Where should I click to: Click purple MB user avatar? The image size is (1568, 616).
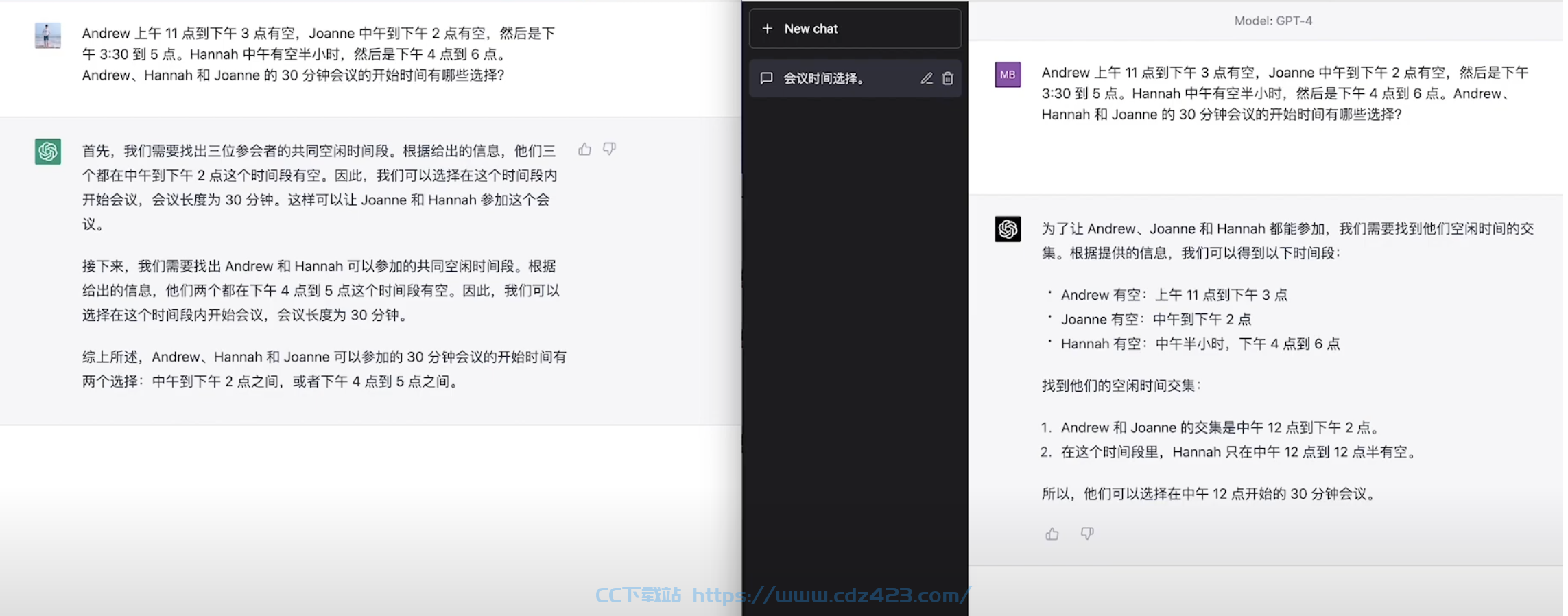(x=1008, y=75)
